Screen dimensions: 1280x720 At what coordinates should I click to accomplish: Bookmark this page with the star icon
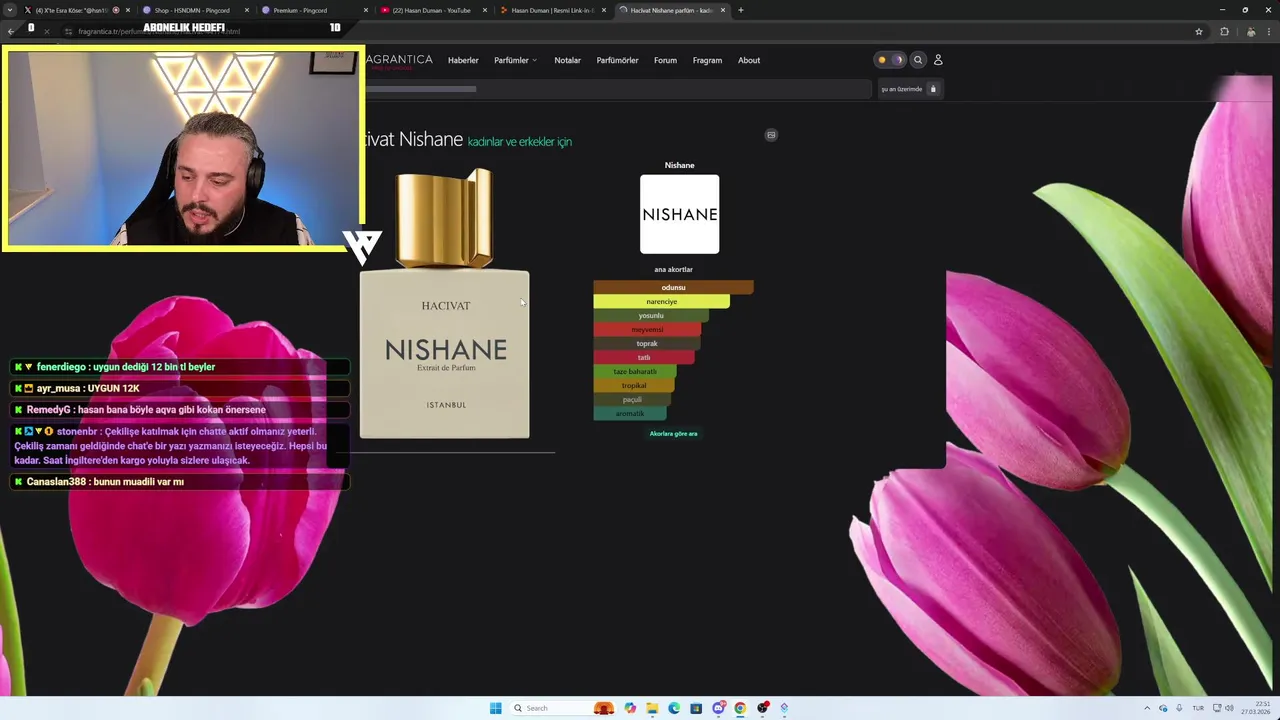point(1198,31)
